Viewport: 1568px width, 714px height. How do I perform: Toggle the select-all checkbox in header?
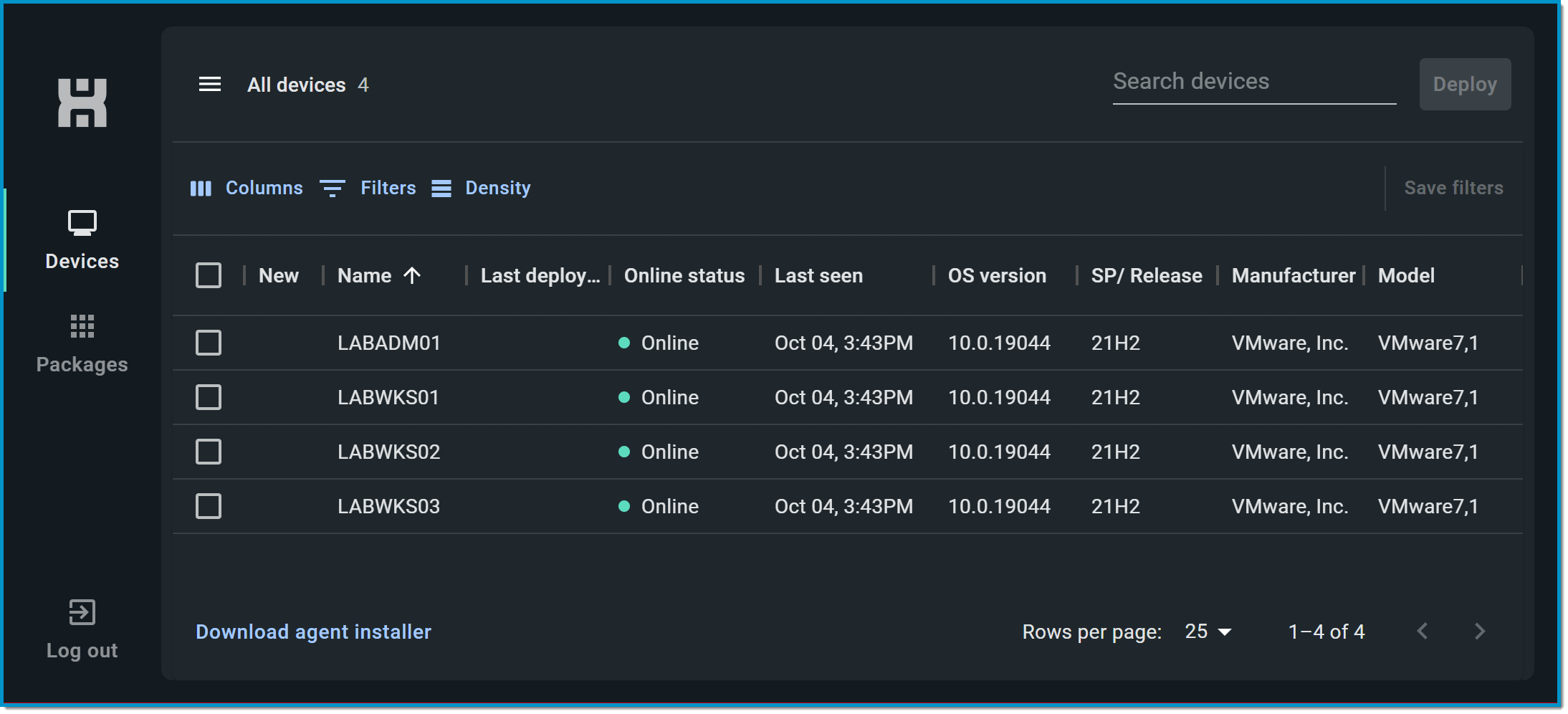pyautogui.click(x=209, y=275)
